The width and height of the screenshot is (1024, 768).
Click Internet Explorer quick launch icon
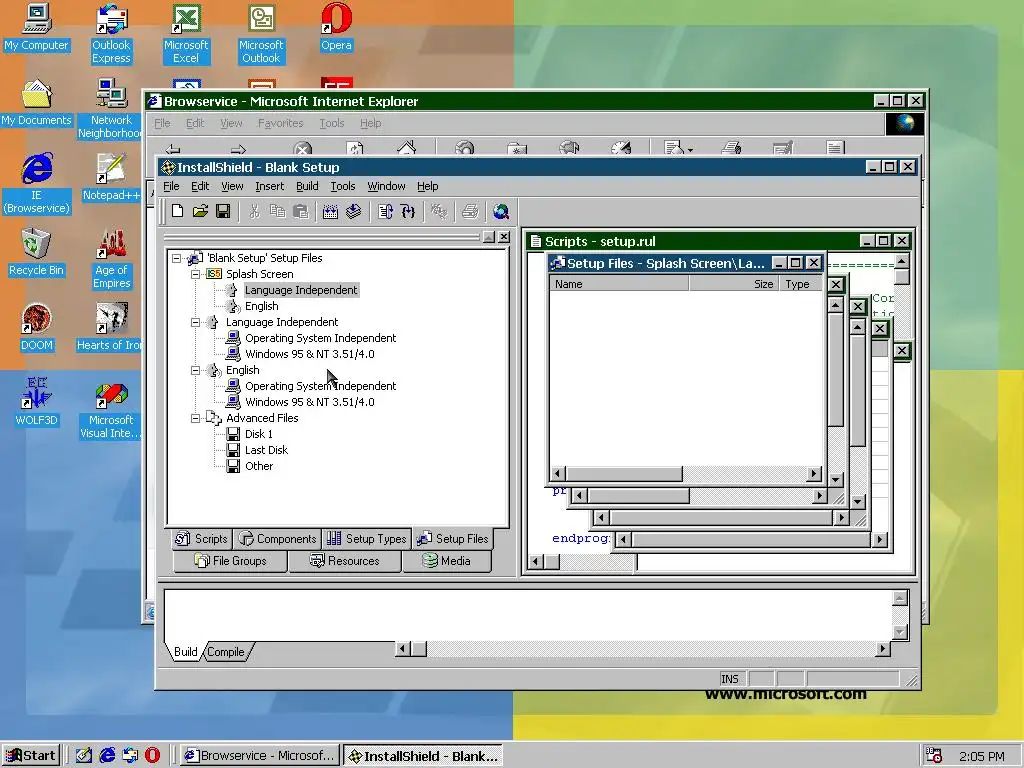(x=107, y=756)
